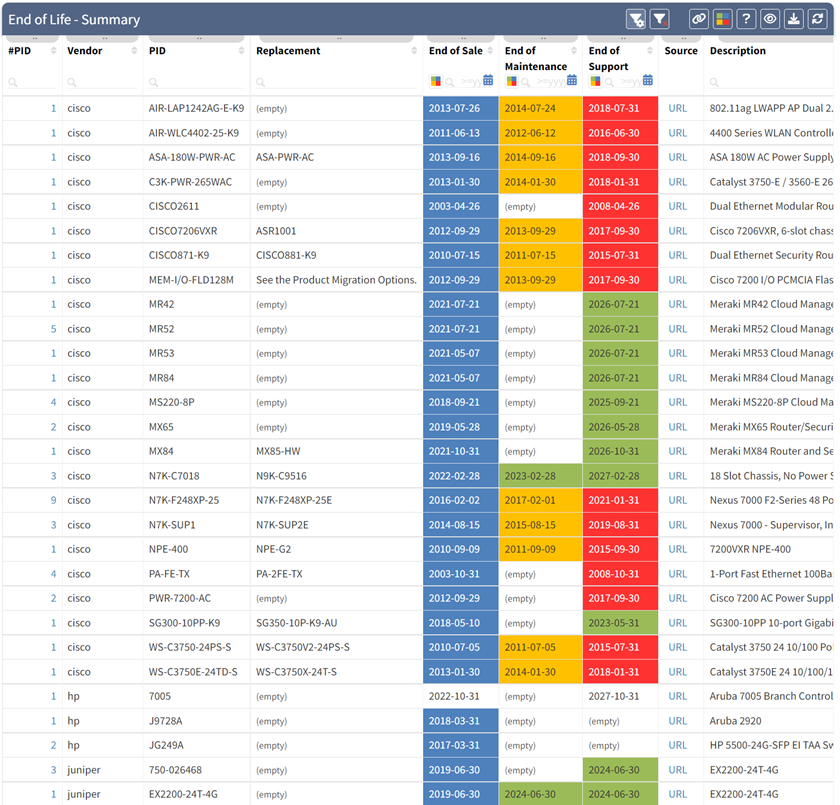
Task: Sort the #PID column using its arrows
Action: coord(53,50)
